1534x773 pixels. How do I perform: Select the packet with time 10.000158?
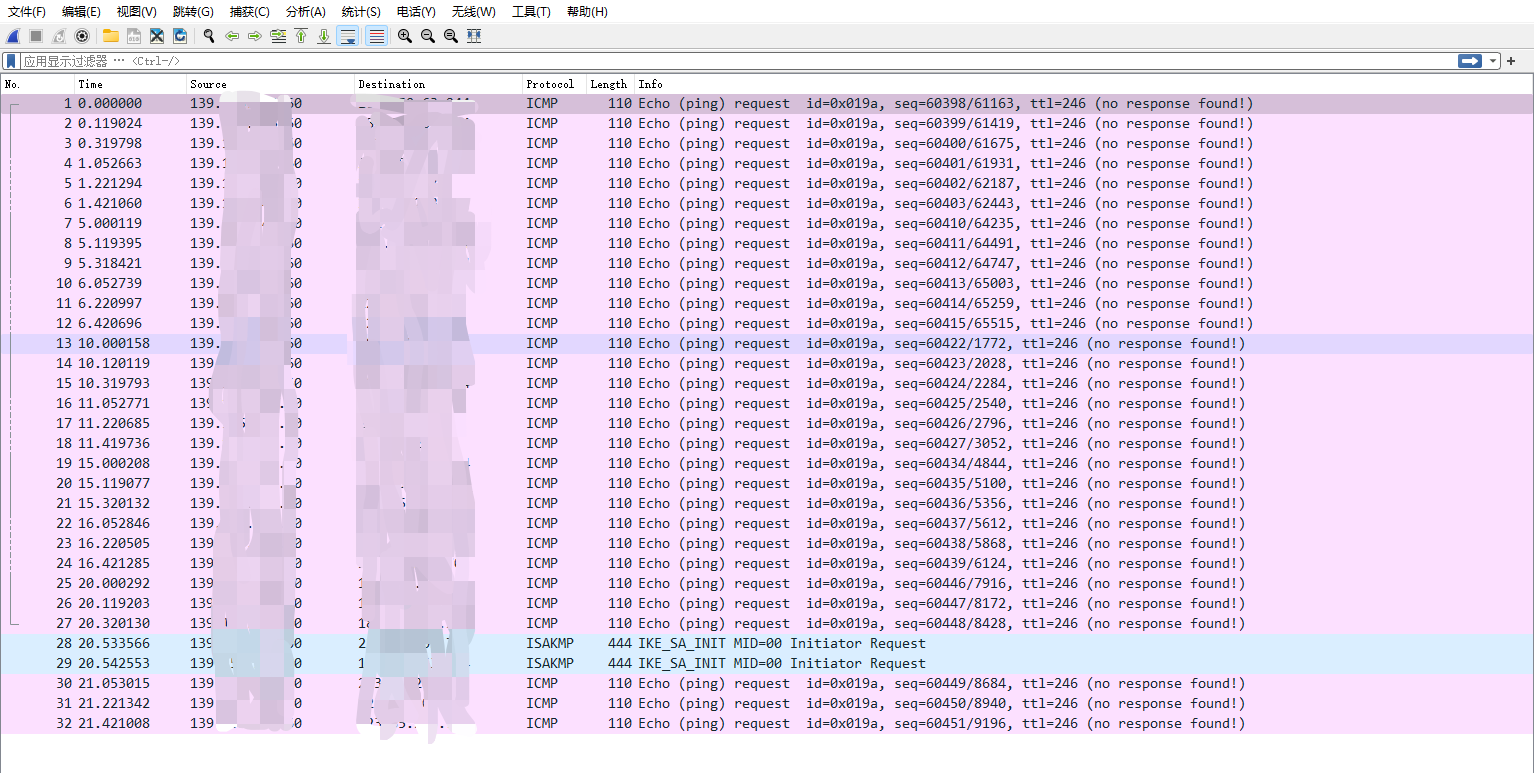(767, 344)
